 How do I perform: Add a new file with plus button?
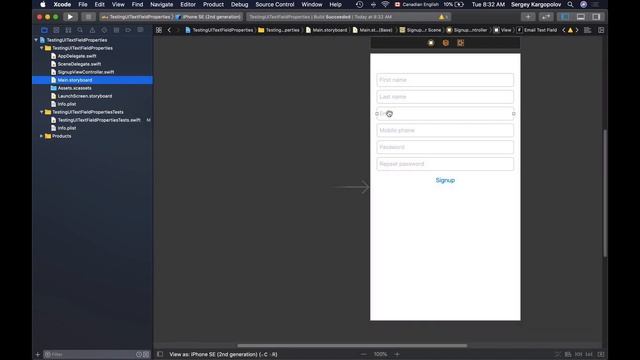(38, 354)
